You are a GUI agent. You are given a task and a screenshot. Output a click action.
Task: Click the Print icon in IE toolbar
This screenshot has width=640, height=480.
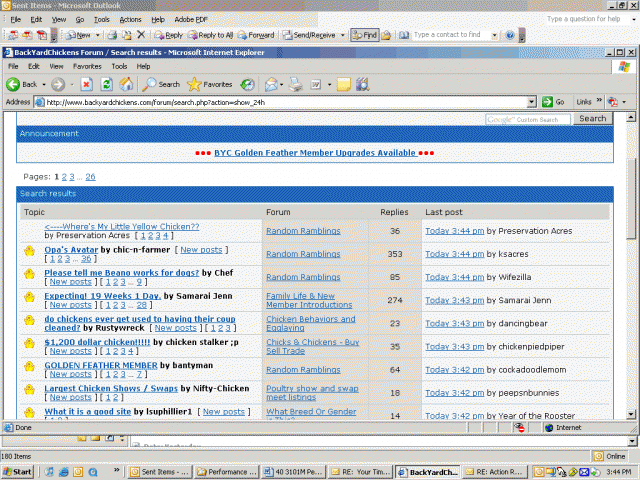click(x=296, y=84)
